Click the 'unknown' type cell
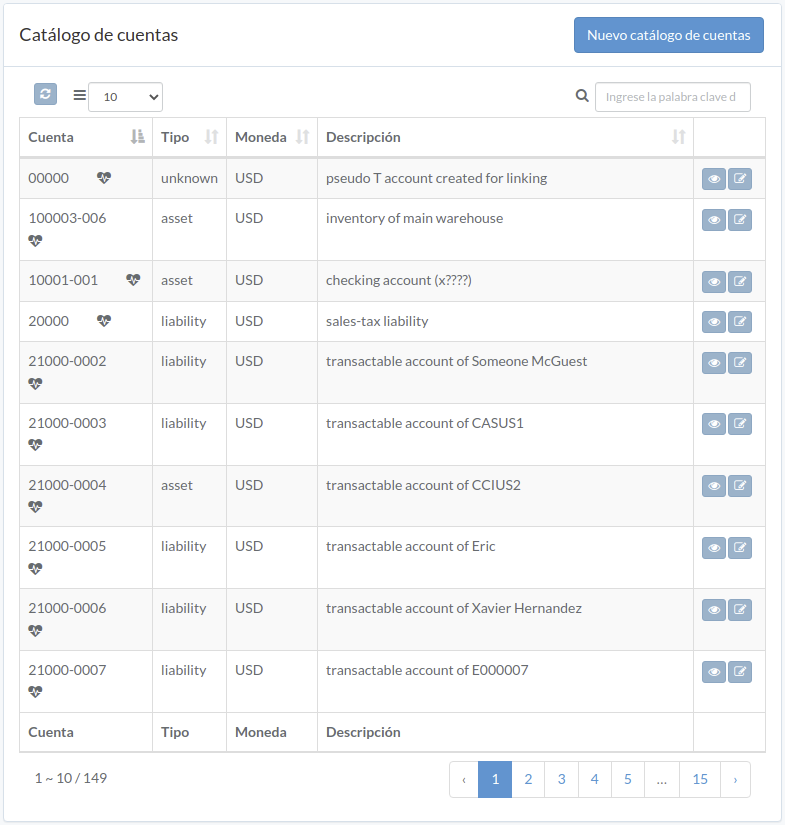The width and height of the screenshot is (785, 825). [x=189, y=178]
